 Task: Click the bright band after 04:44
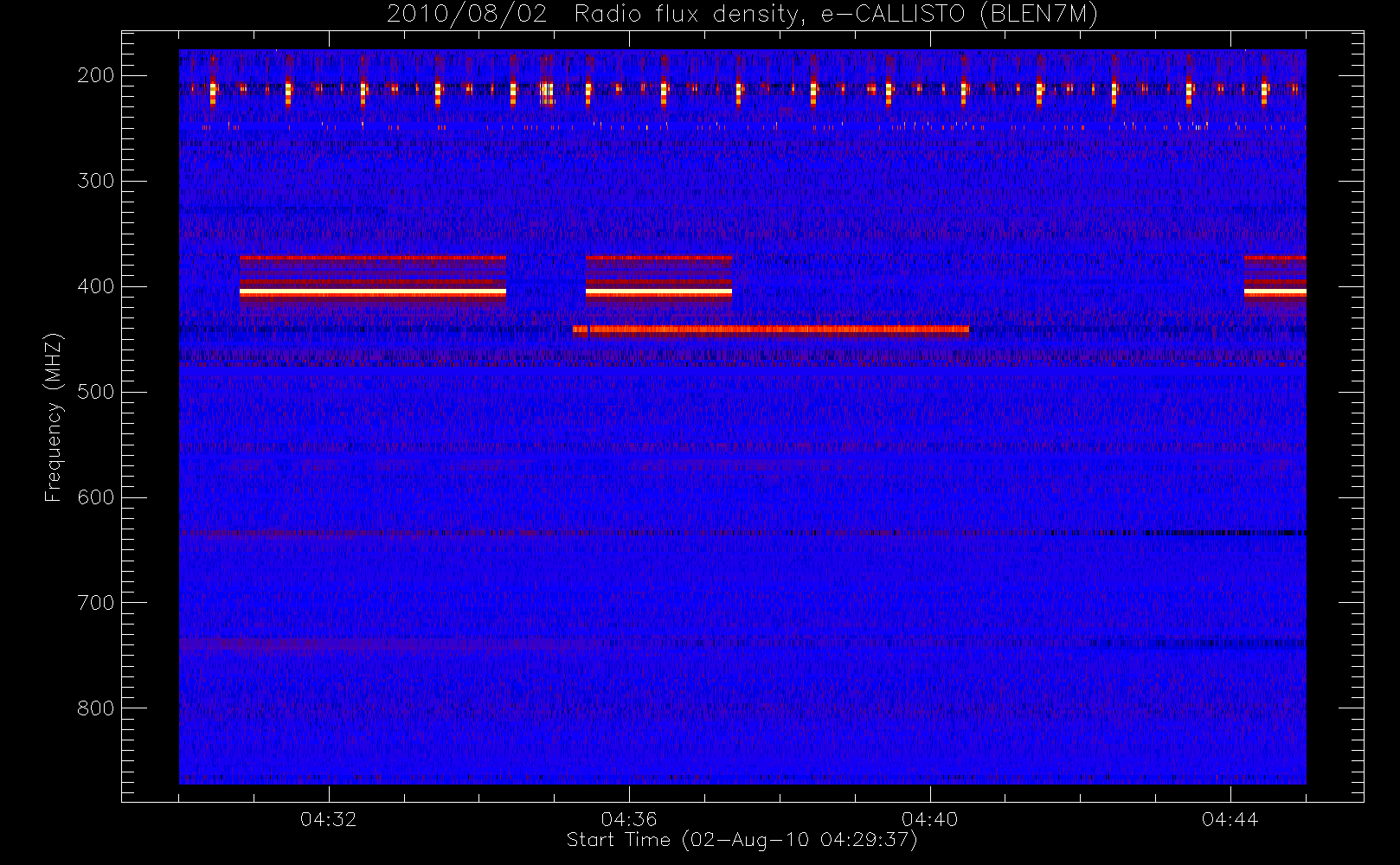(x=1275, y=293)
